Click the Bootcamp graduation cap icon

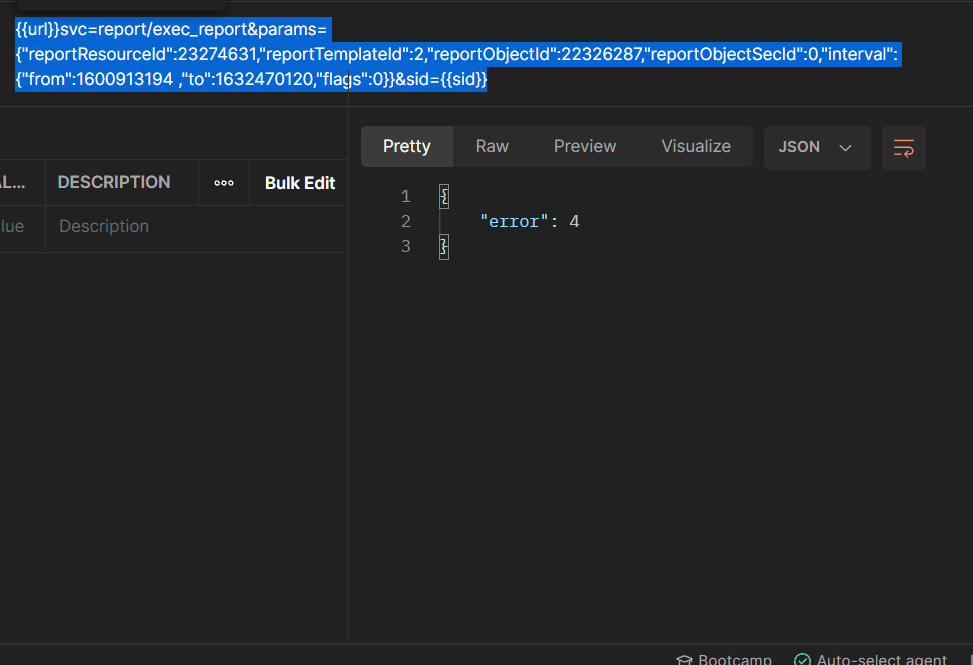pos(685,659)
